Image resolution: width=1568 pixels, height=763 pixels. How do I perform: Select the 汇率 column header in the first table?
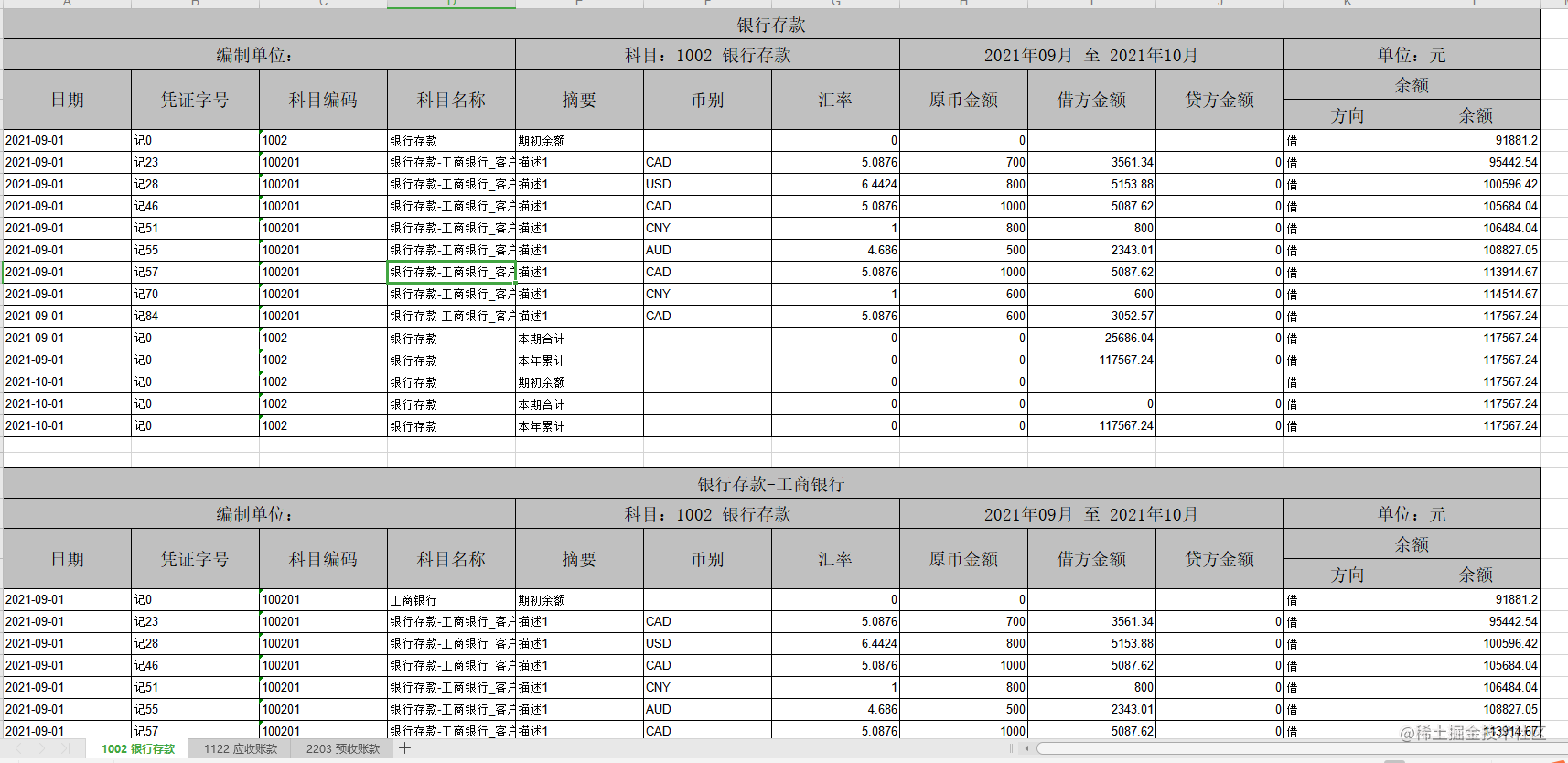pyautogui.click(x=835, y=100)
